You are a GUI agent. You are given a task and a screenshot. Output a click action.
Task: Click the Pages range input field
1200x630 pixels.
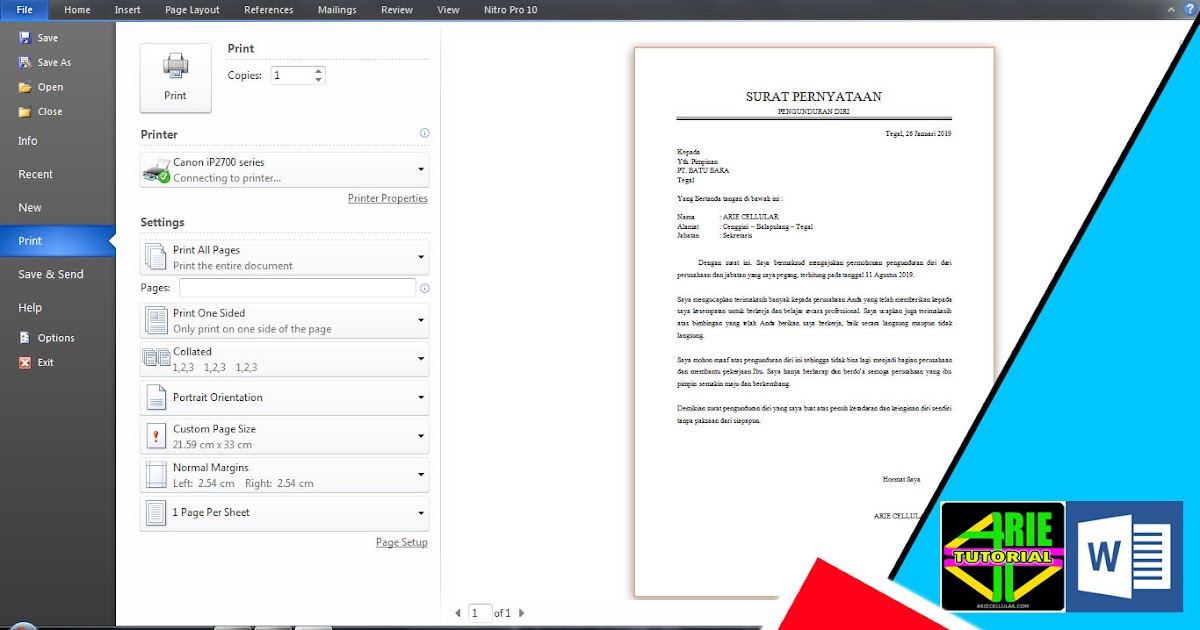click(x=297, y=288)
